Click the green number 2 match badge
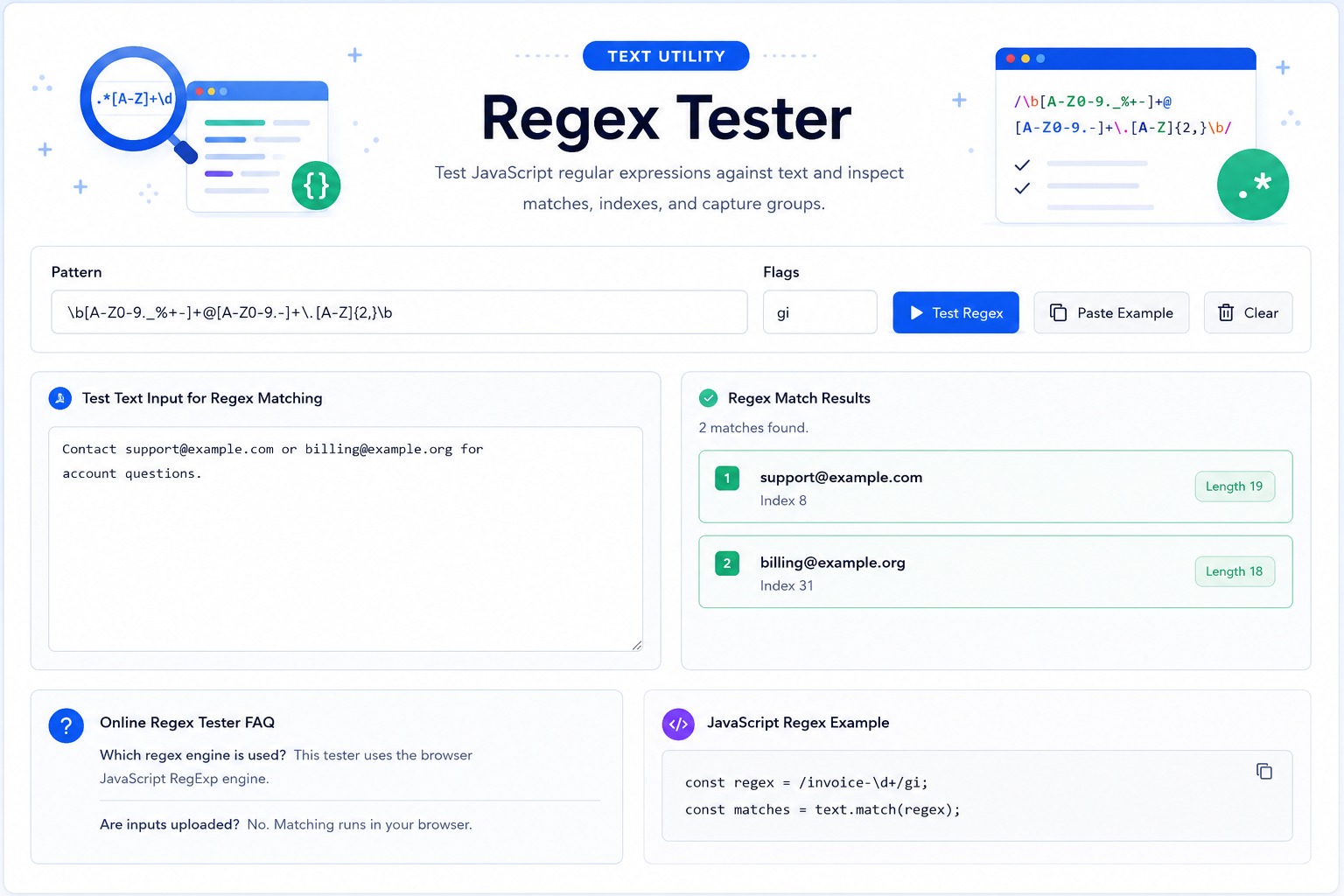The height and width of the screenshot is (896, 1344). pyautogui.click(x=727, y=563)
